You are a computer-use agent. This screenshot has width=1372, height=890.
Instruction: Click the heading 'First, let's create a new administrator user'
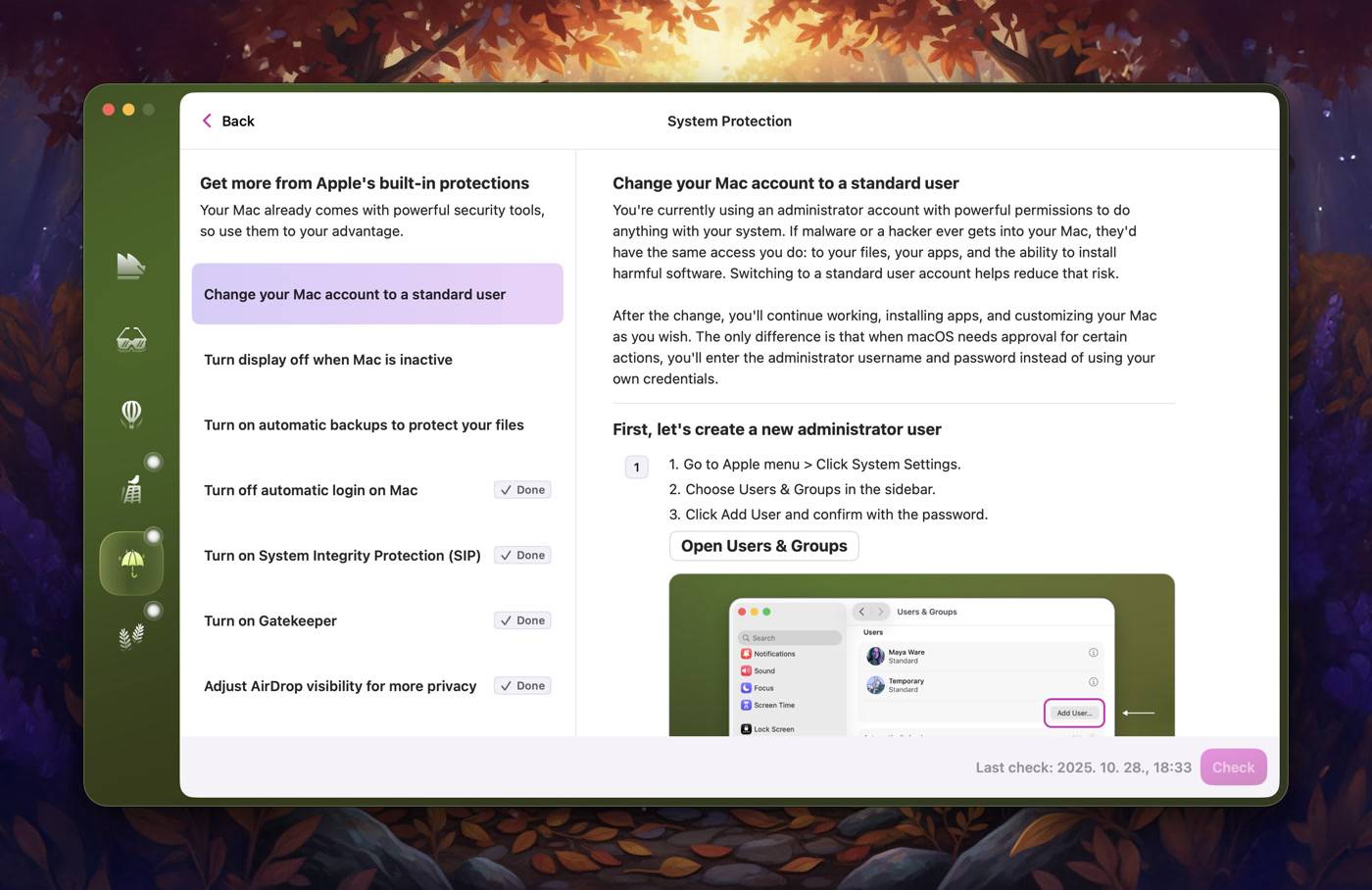pos(777,429)
